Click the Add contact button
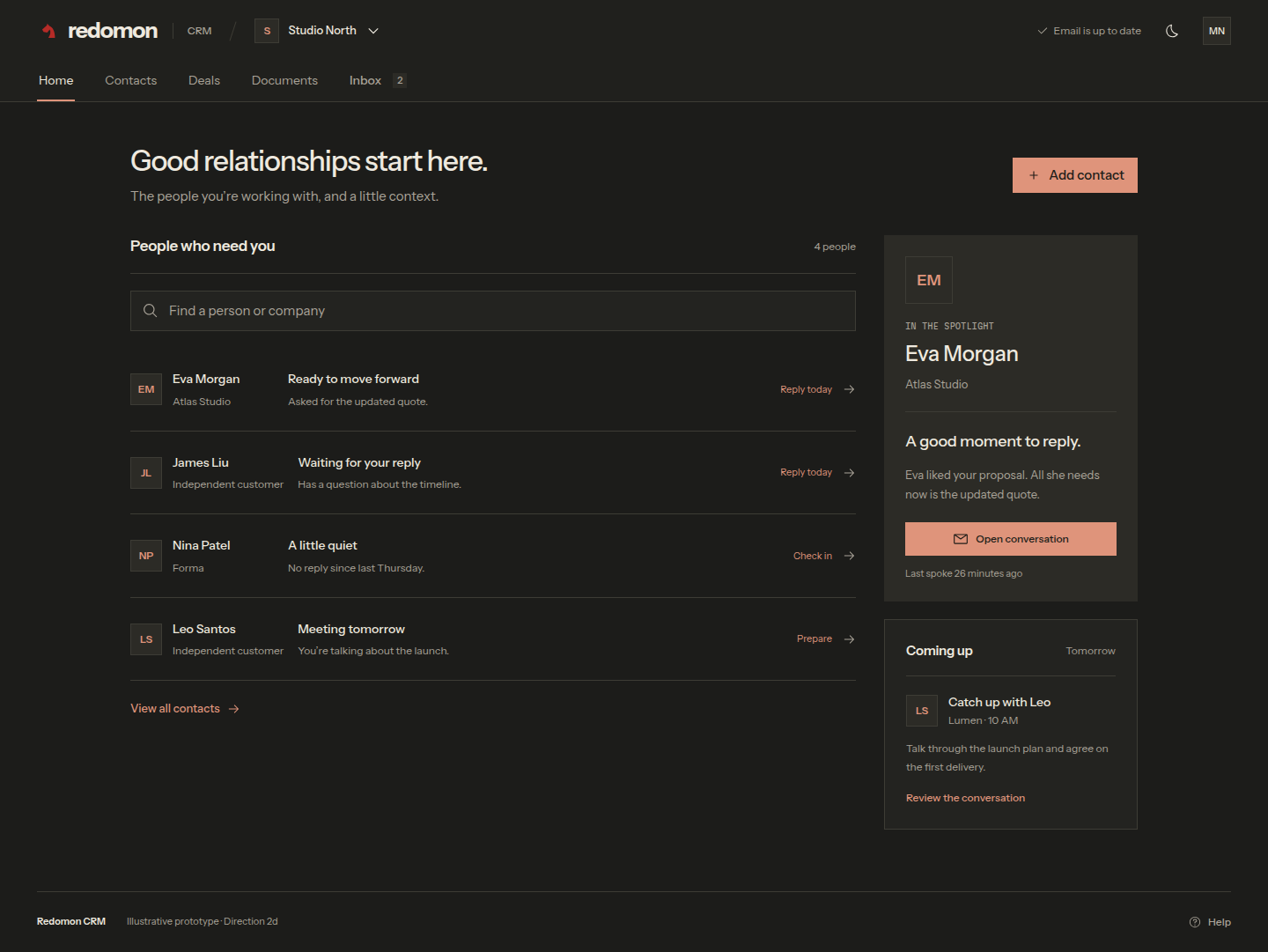 [1075, 175]
